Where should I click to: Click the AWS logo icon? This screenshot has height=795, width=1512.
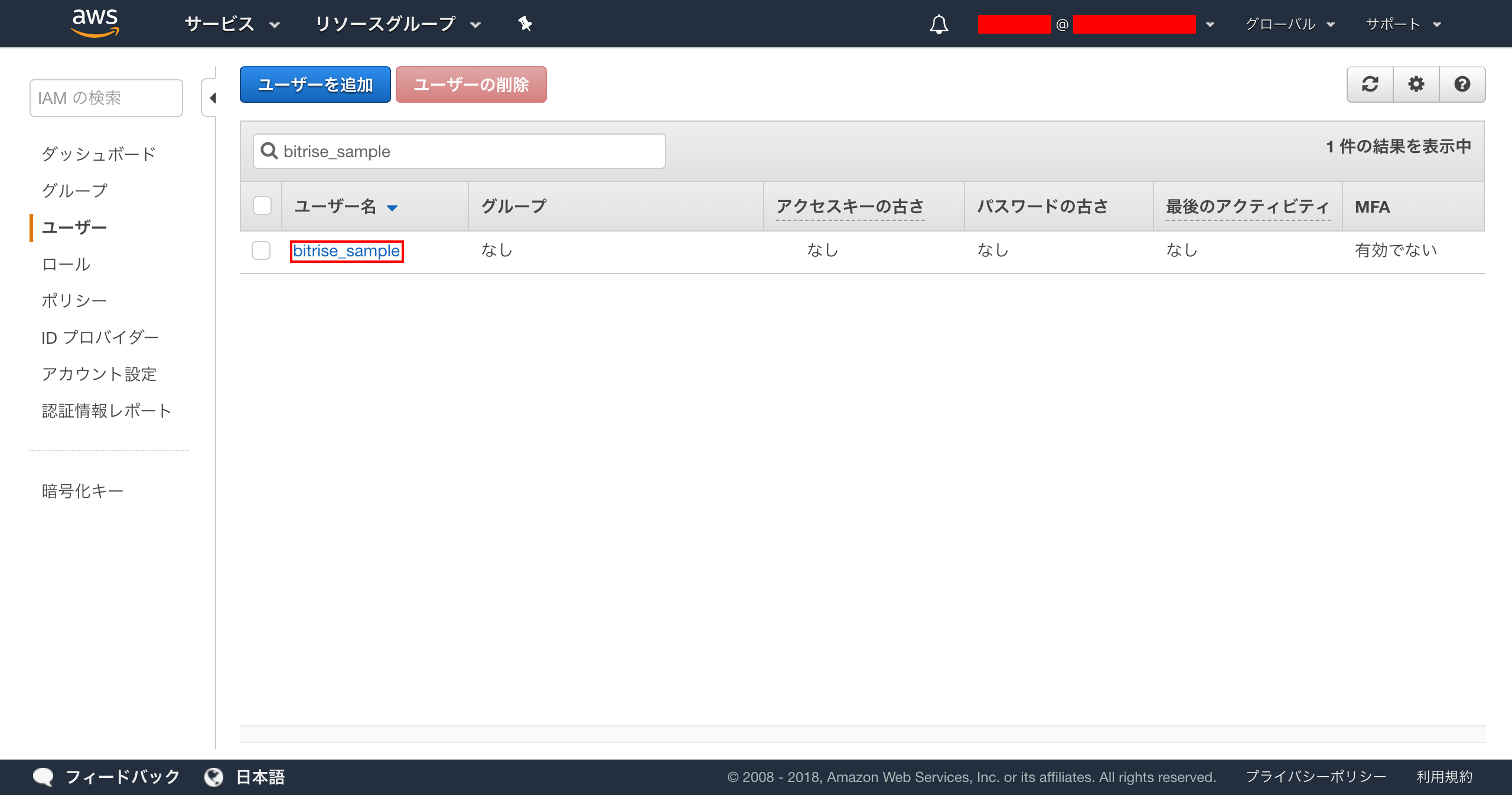(95, 23)
